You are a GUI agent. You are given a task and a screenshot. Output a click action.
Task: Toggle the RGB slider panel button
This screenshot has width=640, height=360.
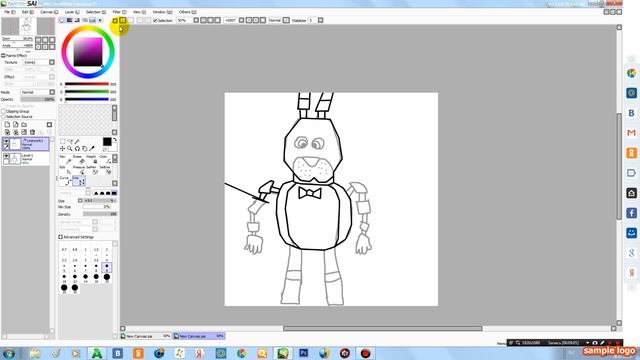pyautogui.click(x=70, y=20)
